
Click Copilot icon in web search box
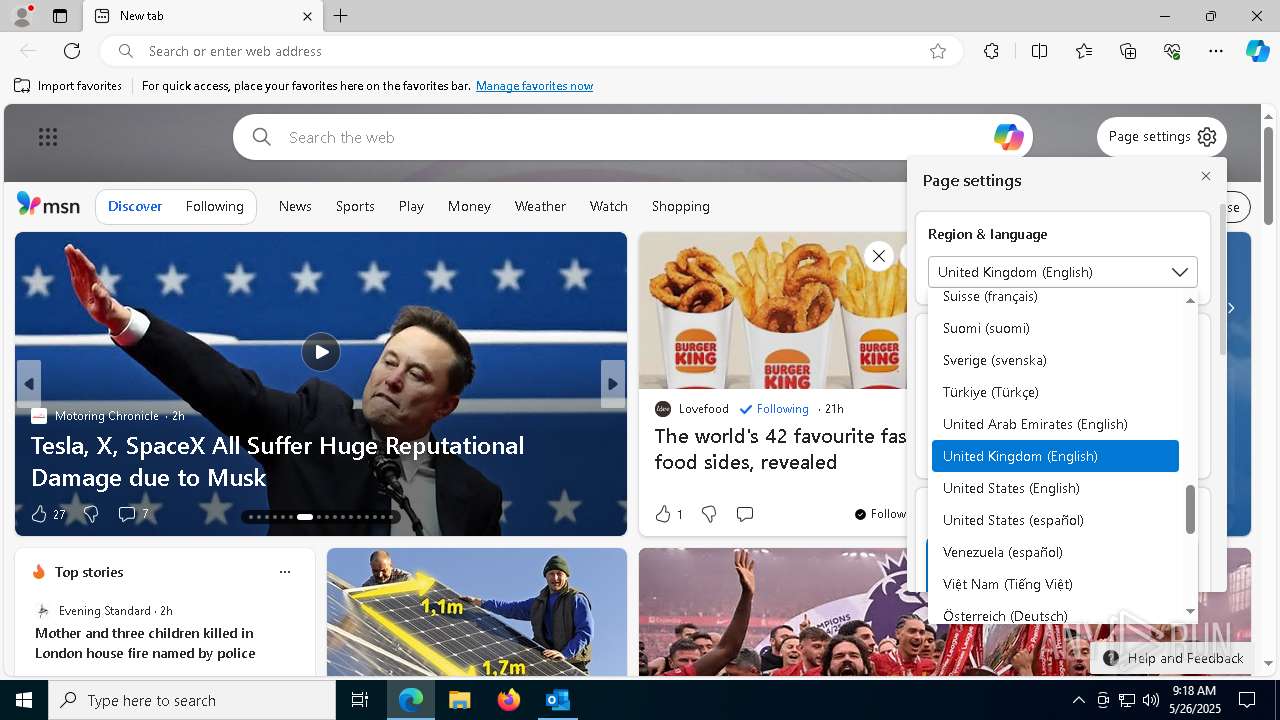point(1008,137)
